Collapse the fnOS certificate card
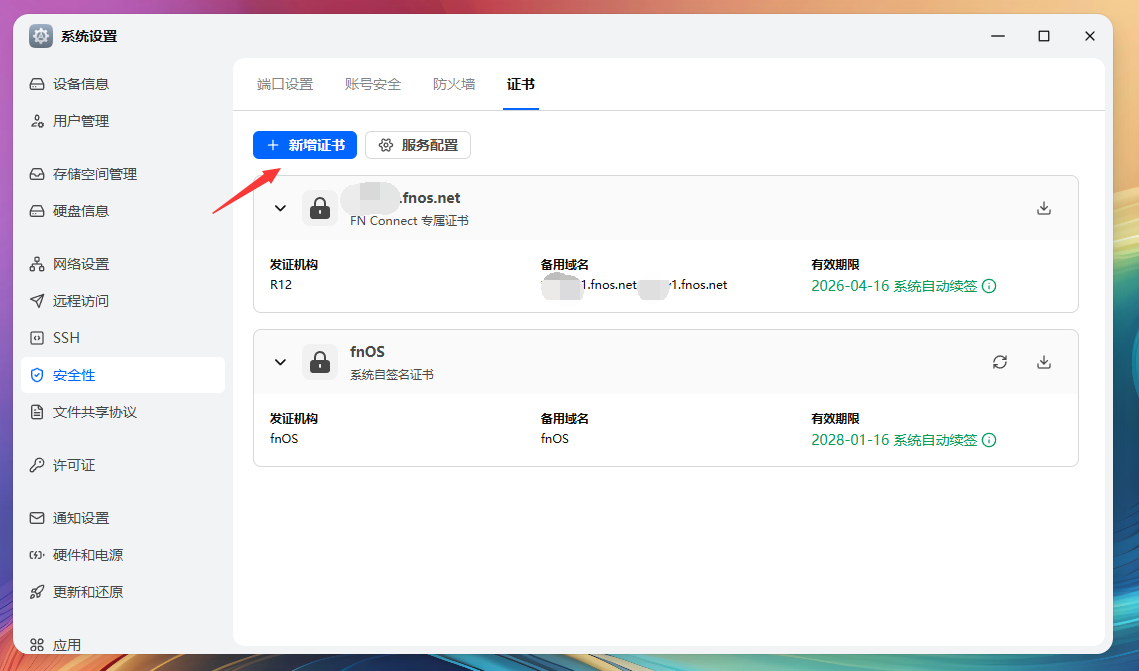This screenshot has height=671, width=1139. click(x=280, y=362)
